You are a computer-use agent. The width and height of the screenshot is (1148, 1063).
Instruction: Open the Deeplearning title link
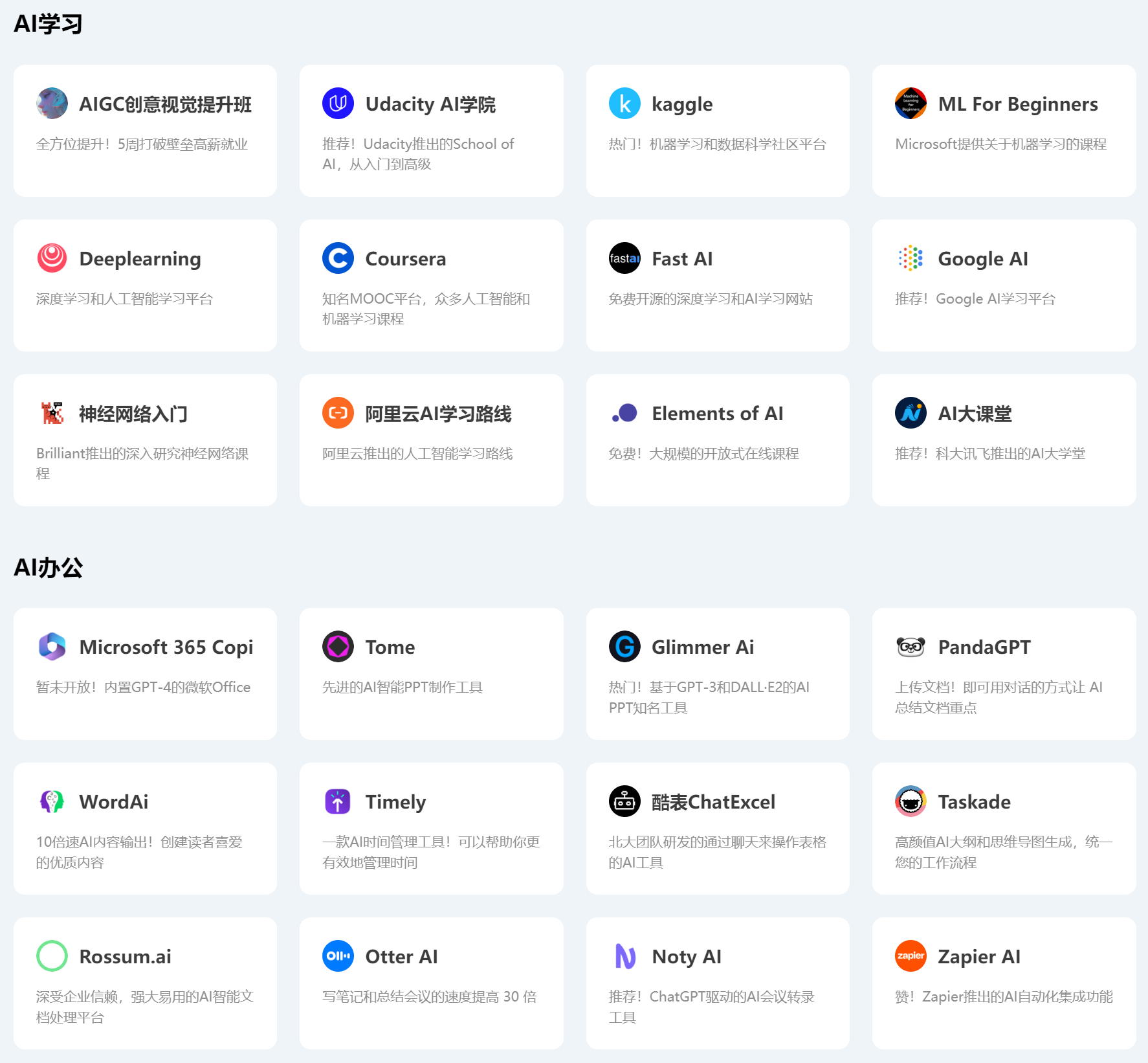[x=140, y=259]
